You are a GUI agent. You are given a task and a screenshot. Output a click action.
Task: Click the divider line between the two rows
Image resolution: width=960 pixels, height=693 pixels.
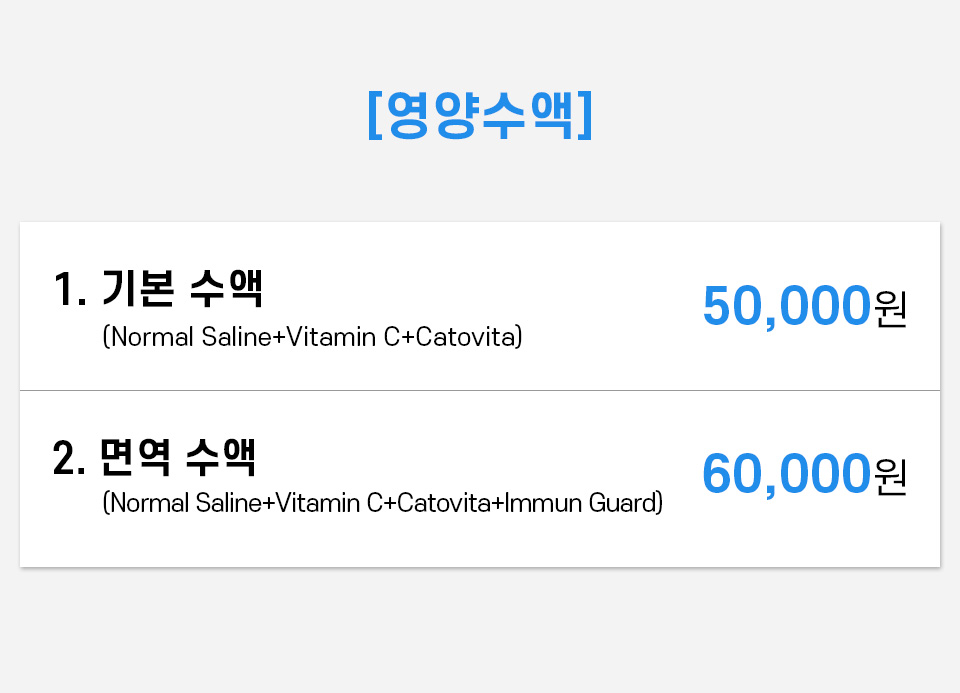480,390
